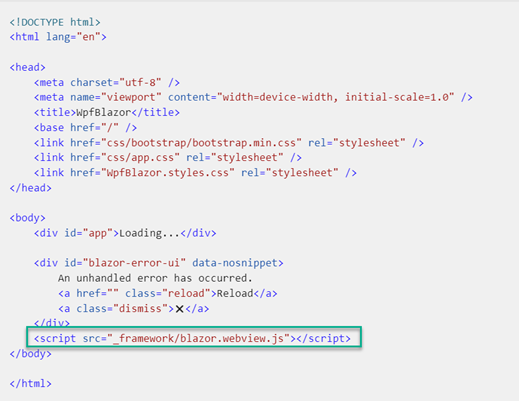Image resolution: width=519 pixels, height=401 pixels.
Task: Click the dismiss X symbol
Action: (179, 309)
